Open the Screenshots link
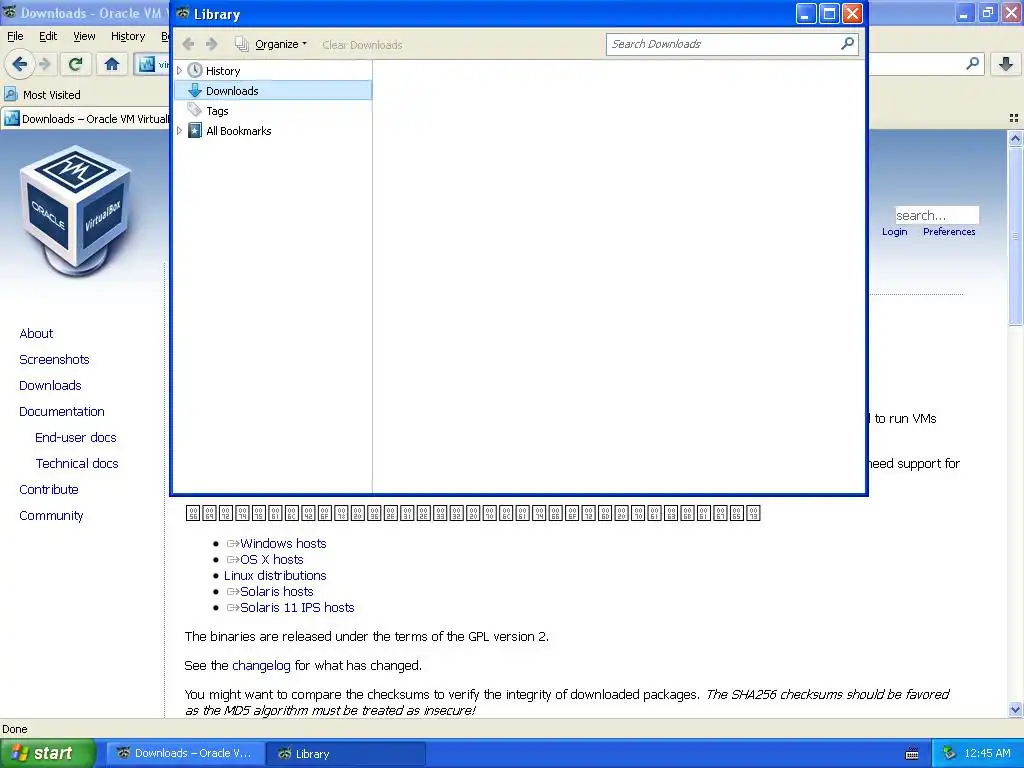This screenshot has width=1024, height=768. [x=54, y=359]
